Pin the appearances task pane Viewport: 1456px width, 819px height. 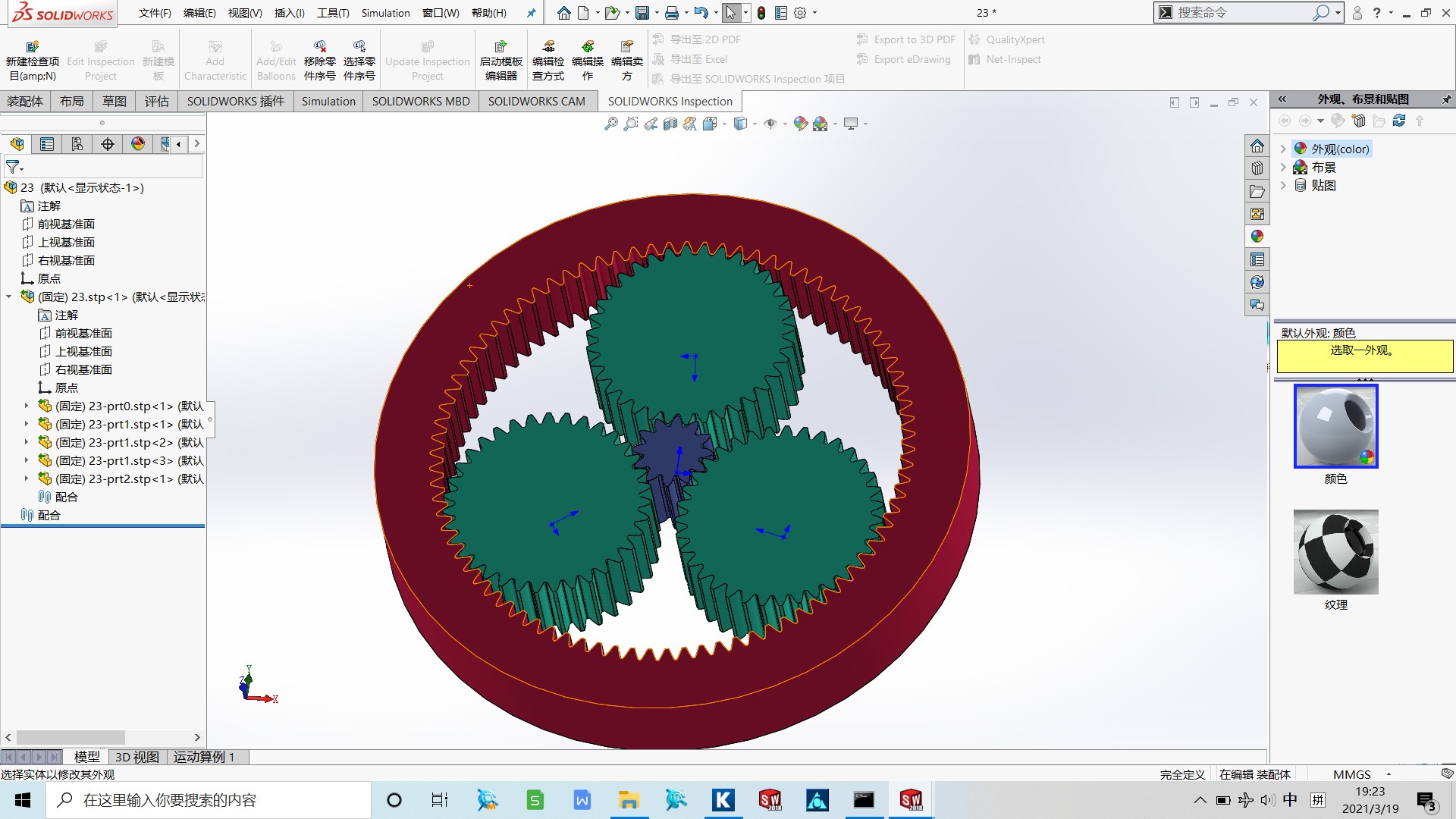1446,99
